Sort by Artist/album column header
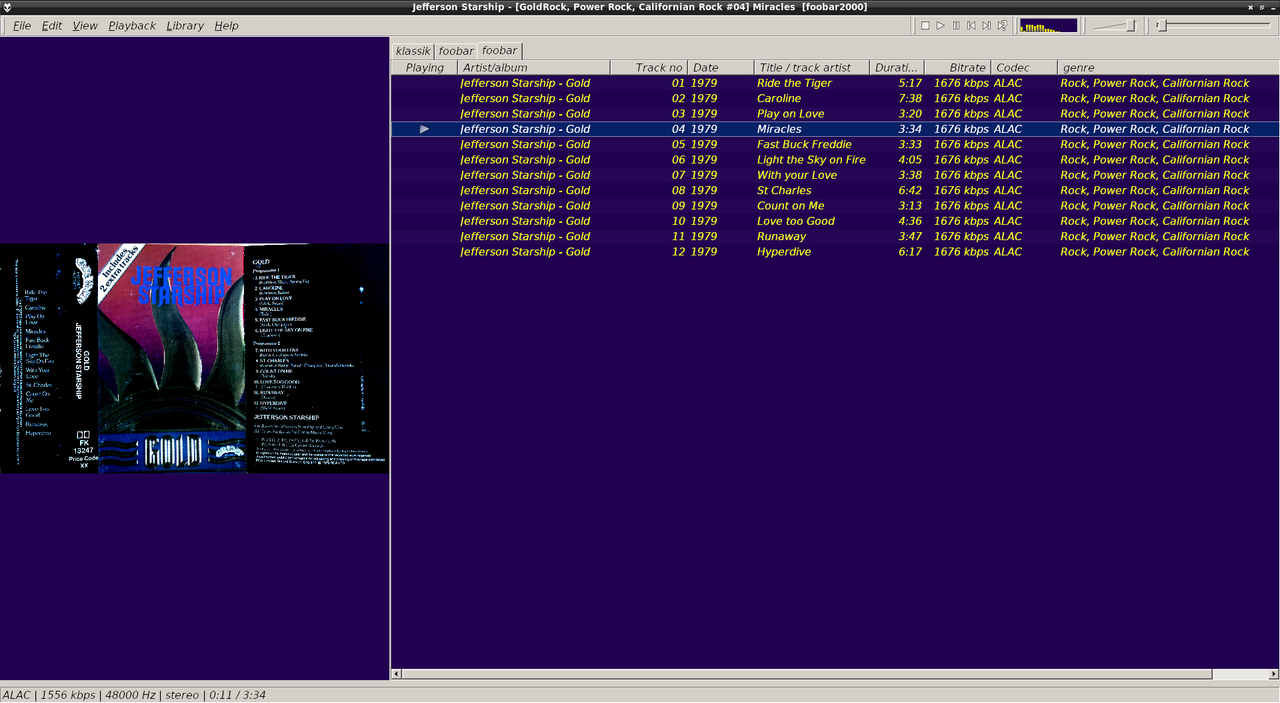The height and width of the screenshot is (703, 1280). (x=534, y=67)
